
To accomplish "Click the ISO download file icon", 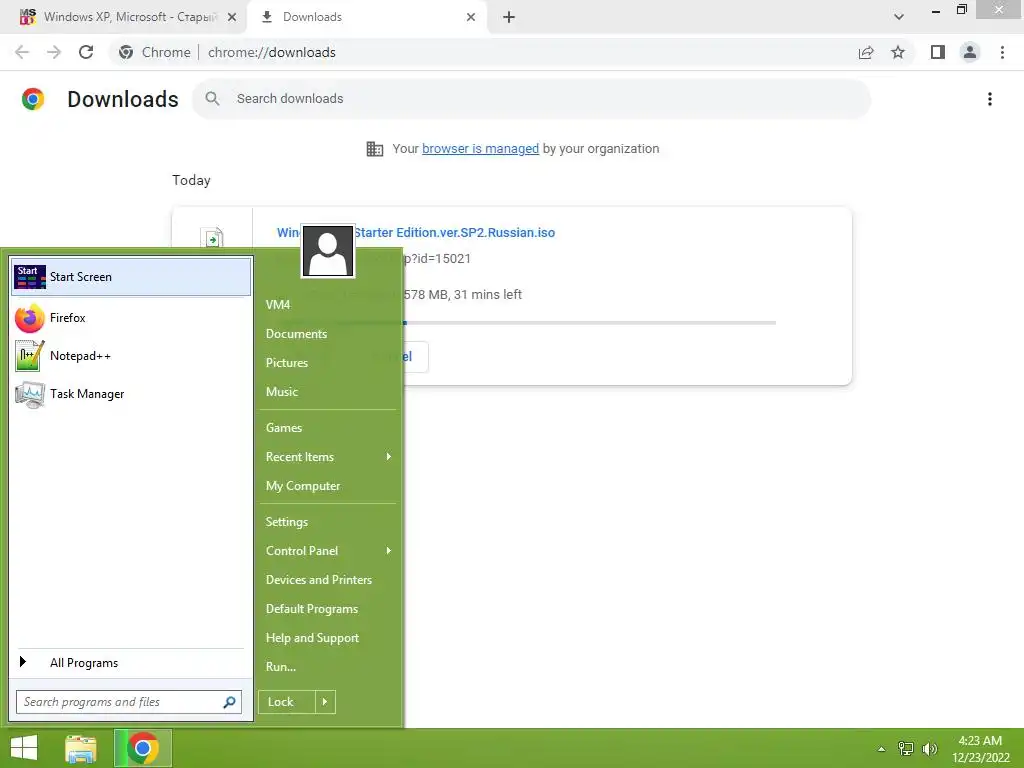I will point(213,238).
